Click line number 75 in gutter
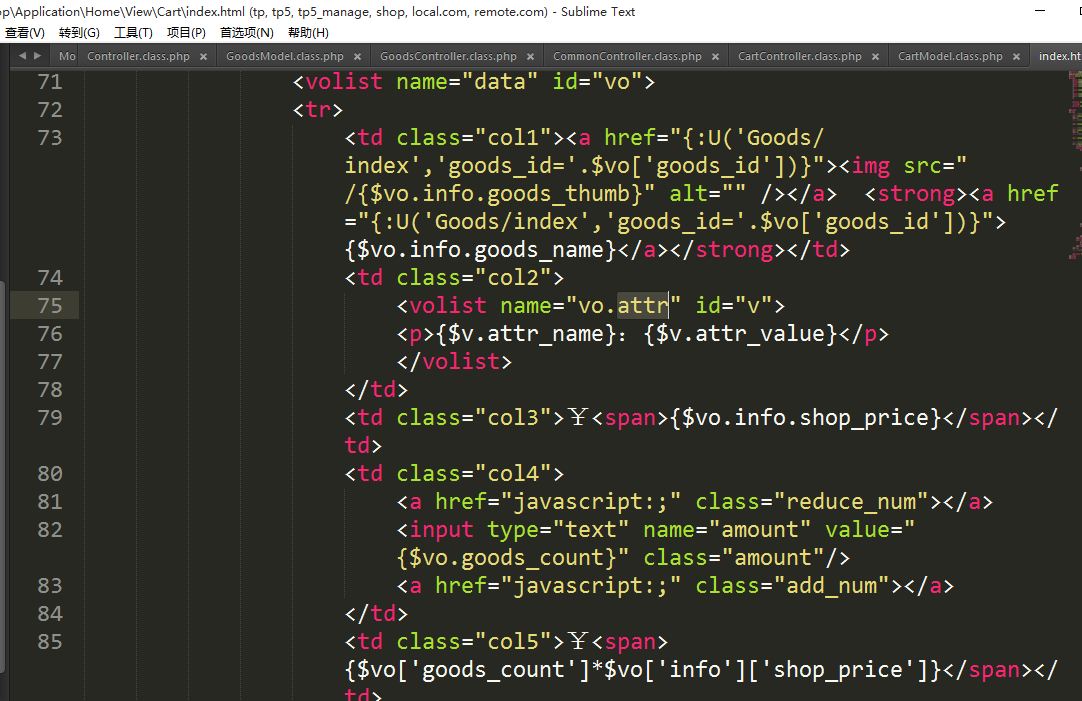This screenshot has width=1082, height=701. point(50,306)
